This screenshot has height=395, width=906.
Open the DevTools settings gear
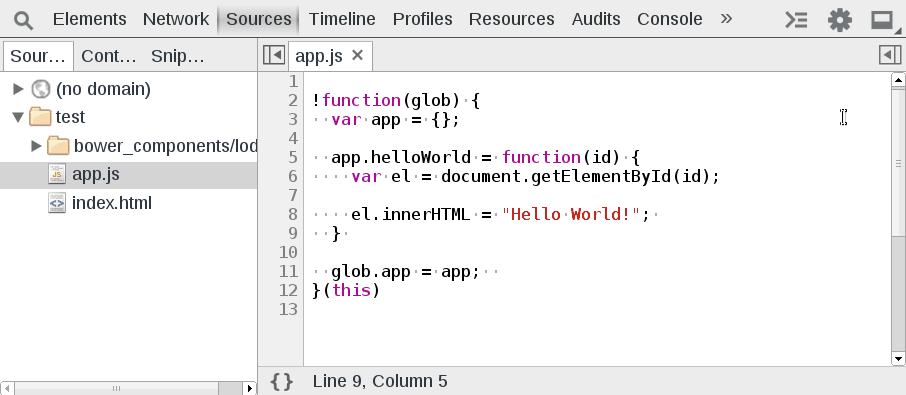tap(840, 20)
